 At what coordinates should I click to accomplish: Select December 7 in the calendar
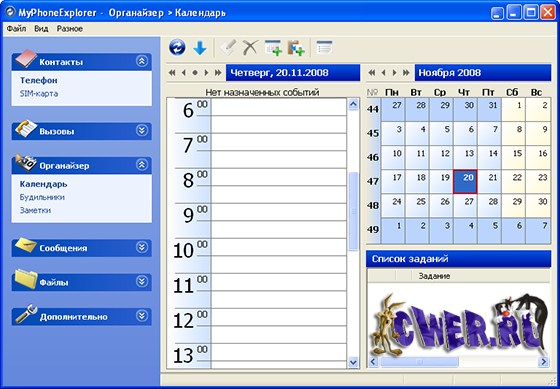point(538,230)
